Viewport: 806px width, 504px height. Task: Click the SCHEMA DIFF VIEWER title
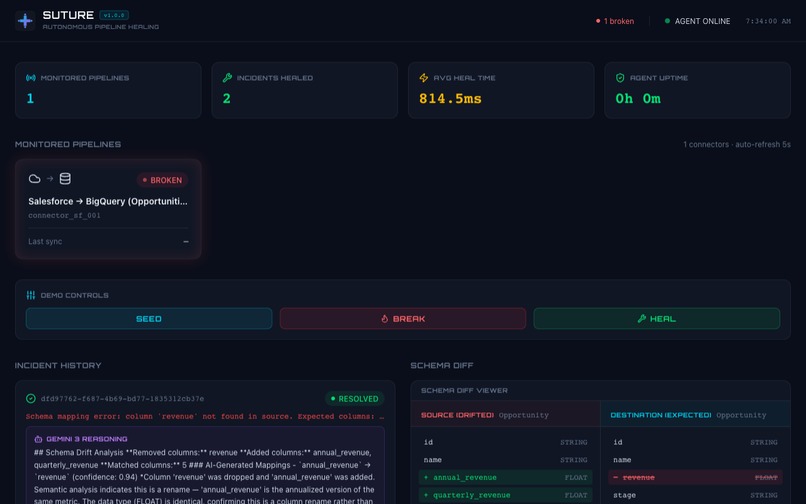click(464, 391)
